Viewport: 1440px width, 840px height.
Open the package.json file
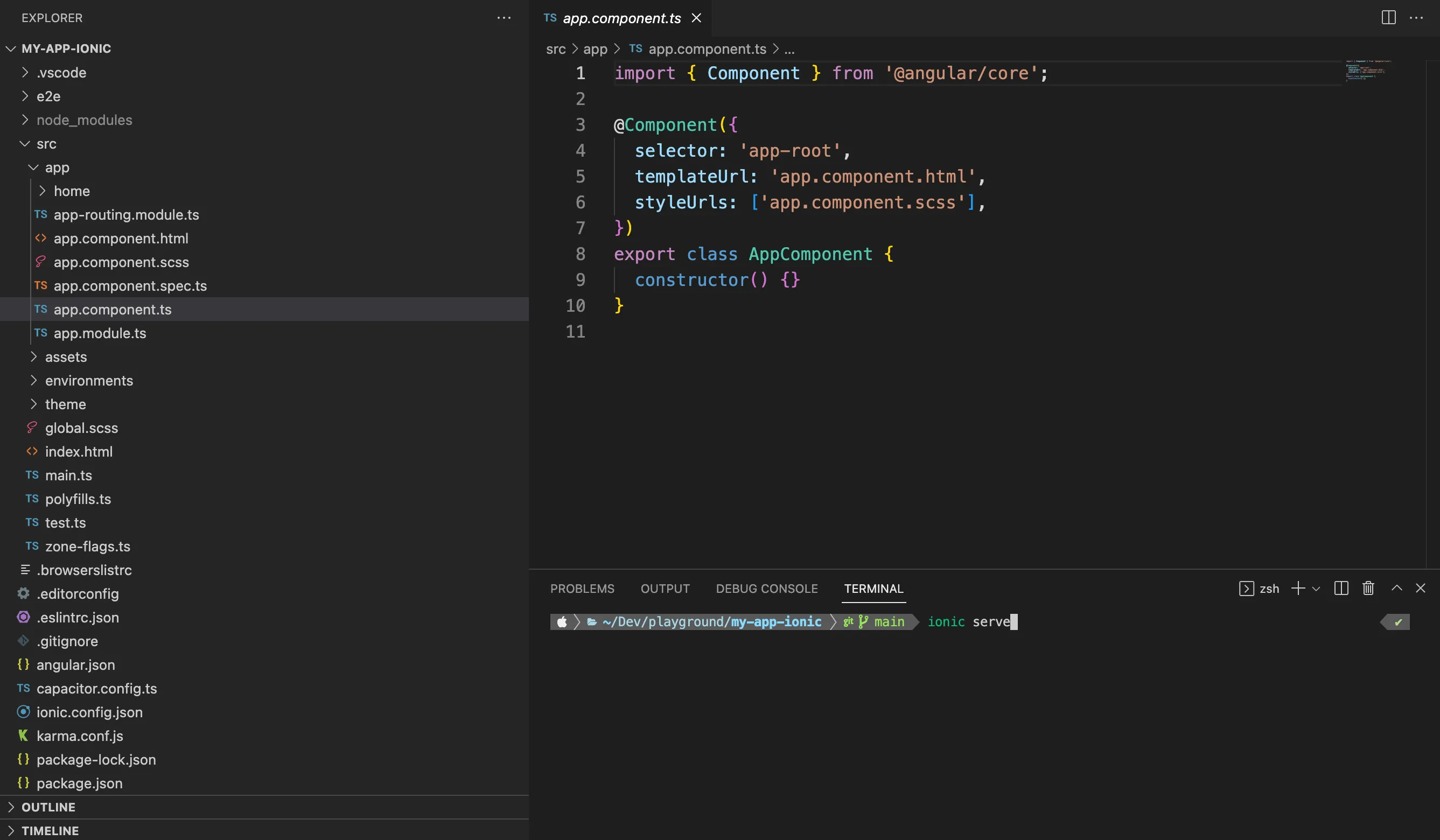[79, 783]
